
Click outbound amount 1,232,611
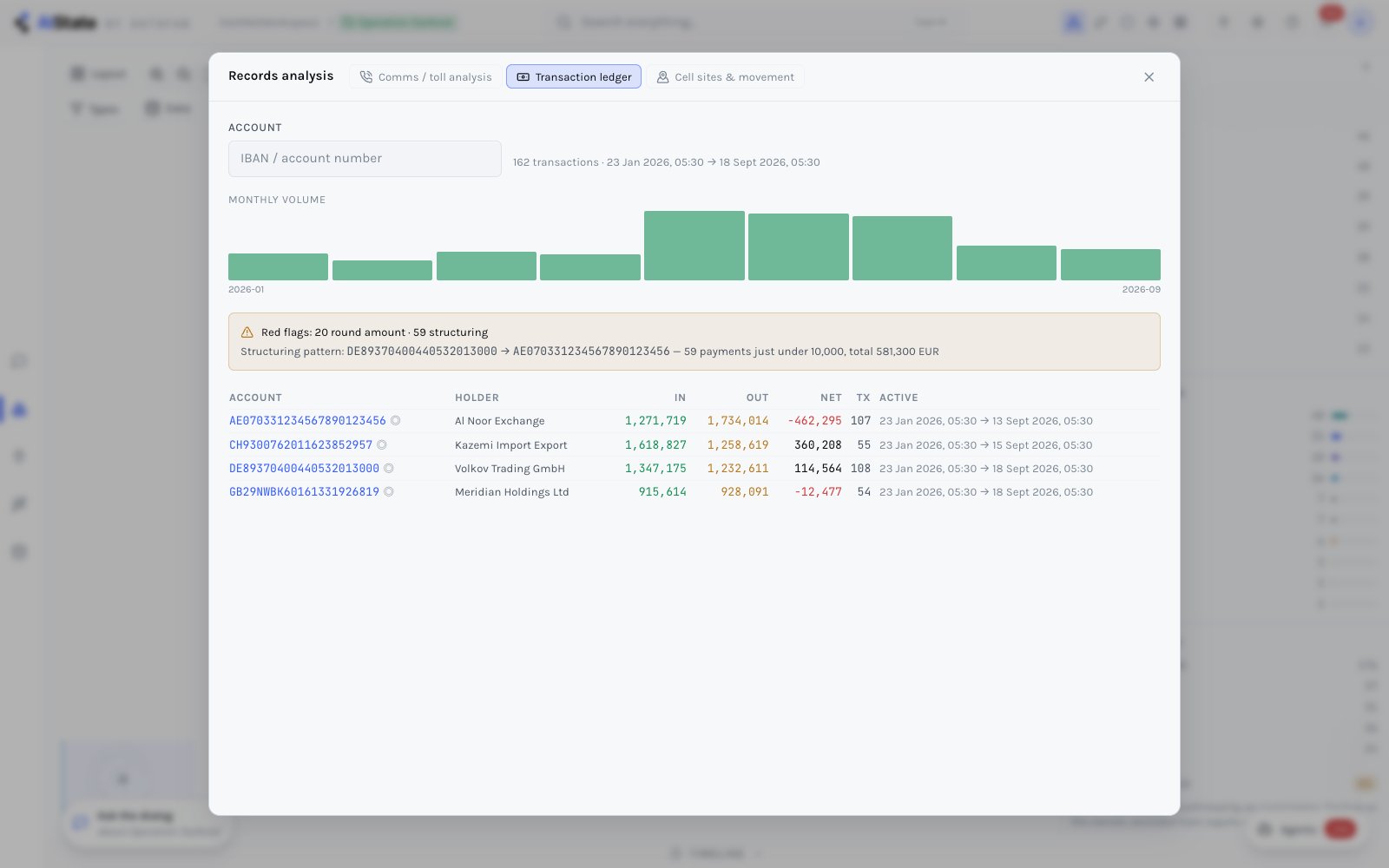(738, 469)
